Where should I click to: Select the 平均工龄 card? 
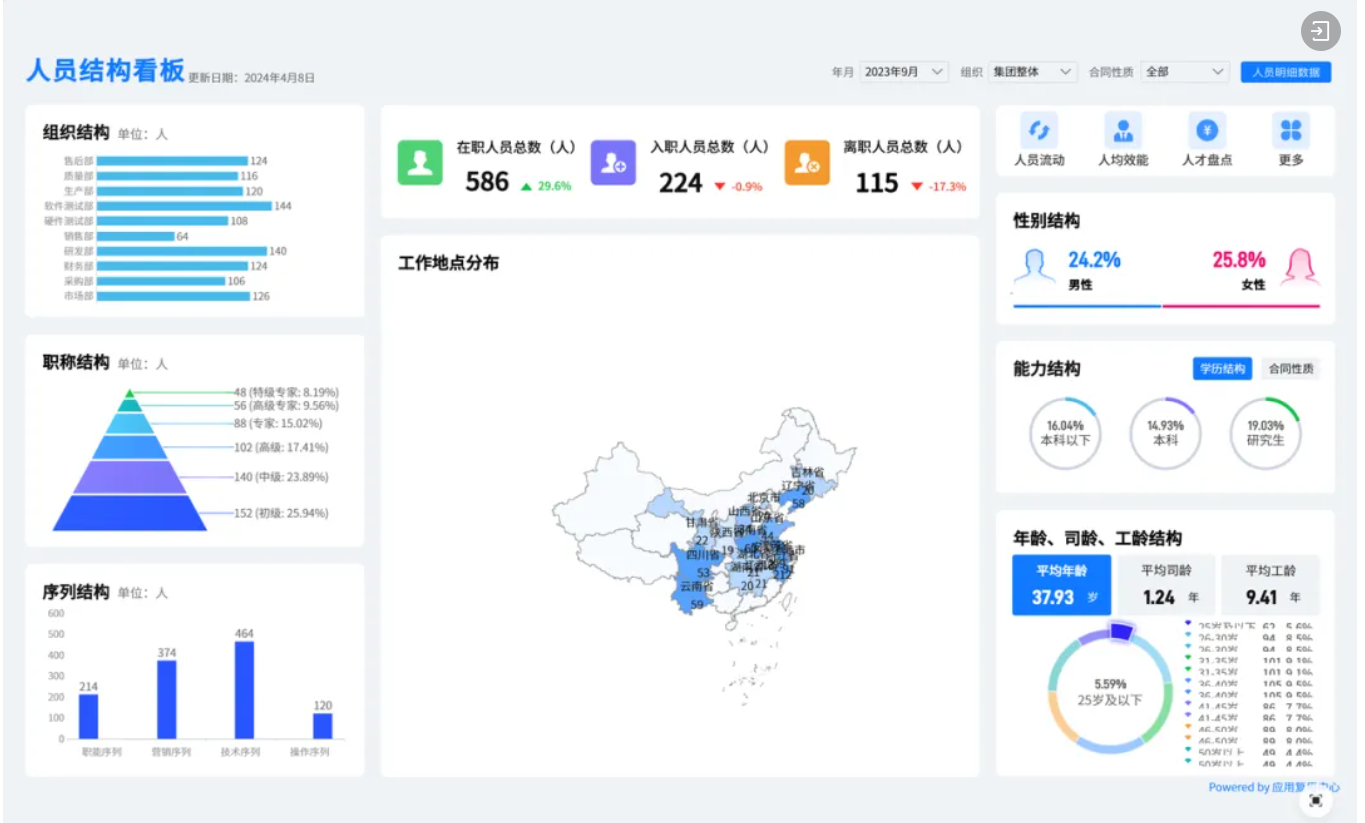coord(1270,585)
